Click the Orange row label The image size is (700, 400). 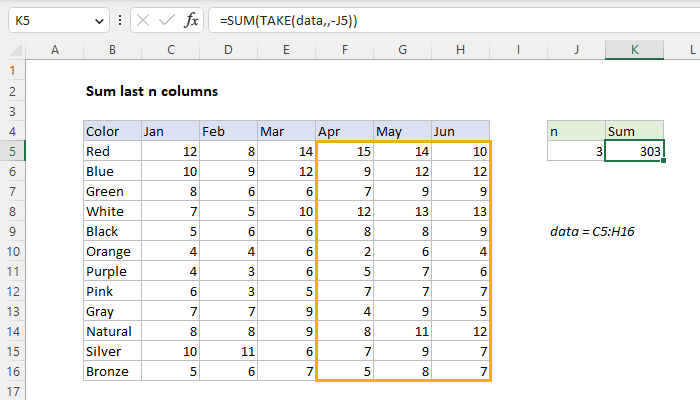tap(112, 251)
